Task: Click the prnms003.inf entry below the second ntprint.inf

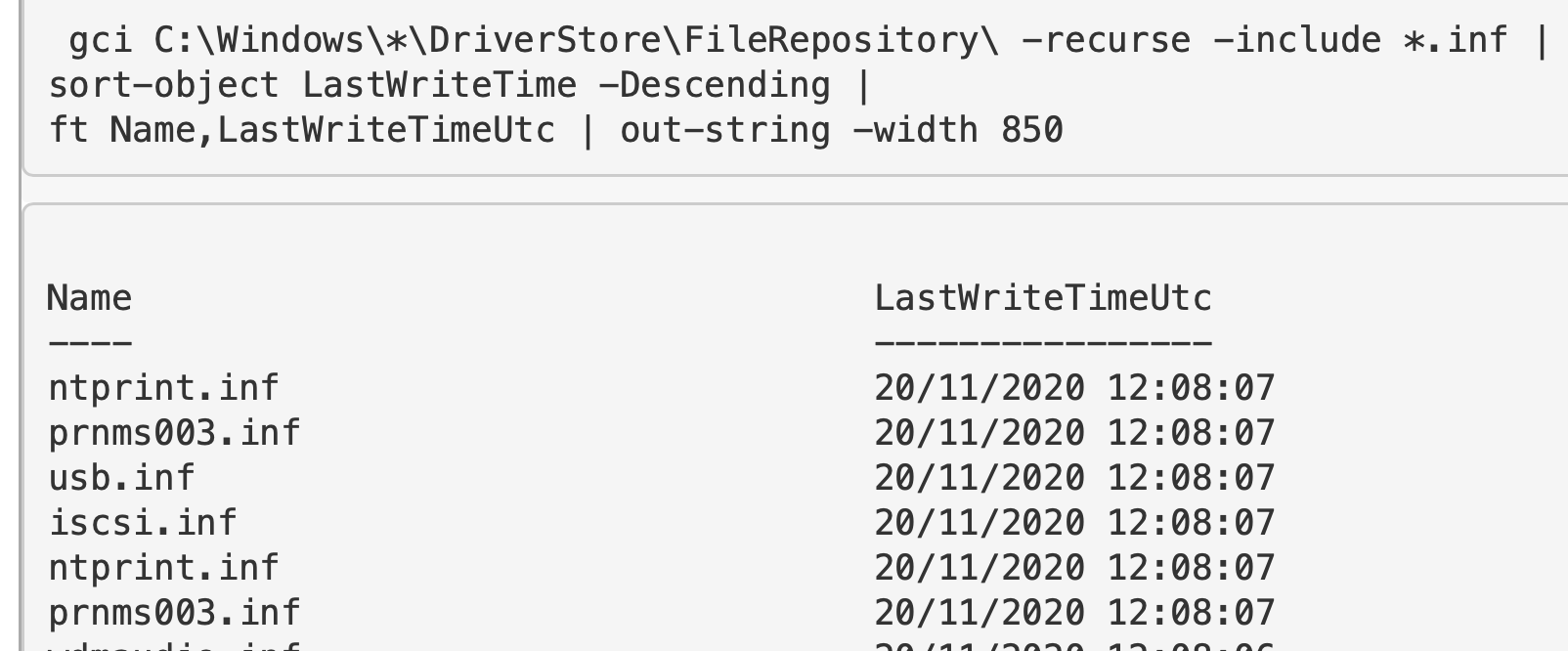Action: pyautogui.click(x=174, y=613)
